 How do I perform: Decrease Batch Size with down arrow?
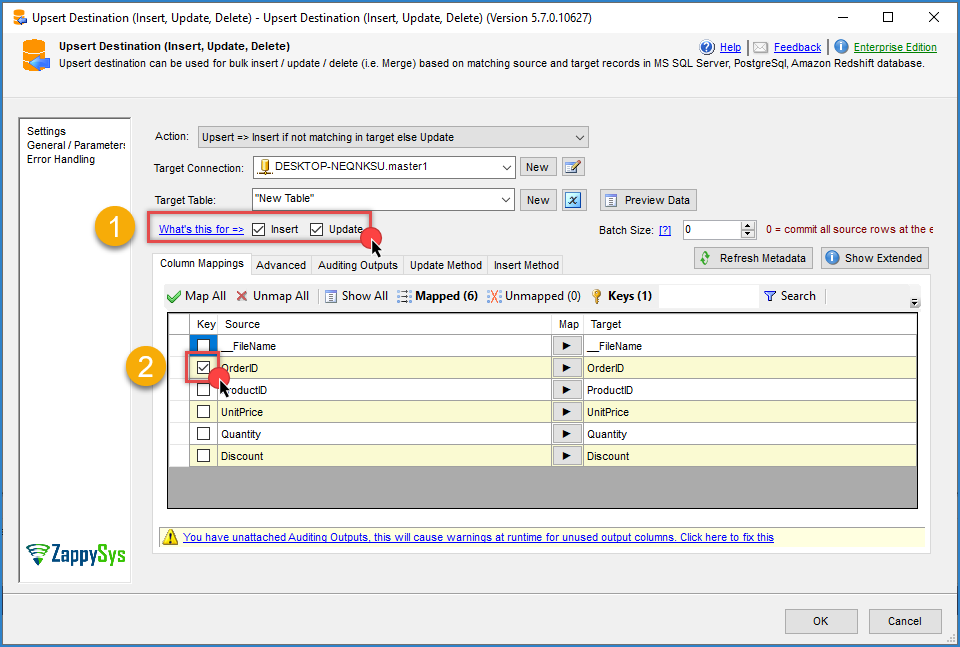[747, 234]
